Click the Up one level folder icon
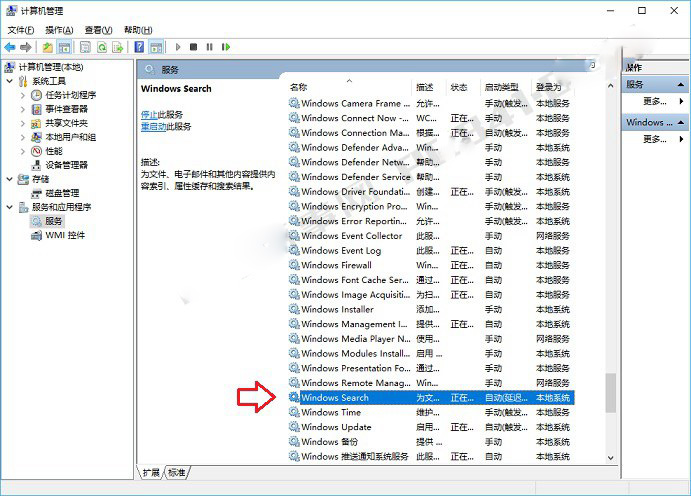691x496 pixels. (x=48, y=47)
